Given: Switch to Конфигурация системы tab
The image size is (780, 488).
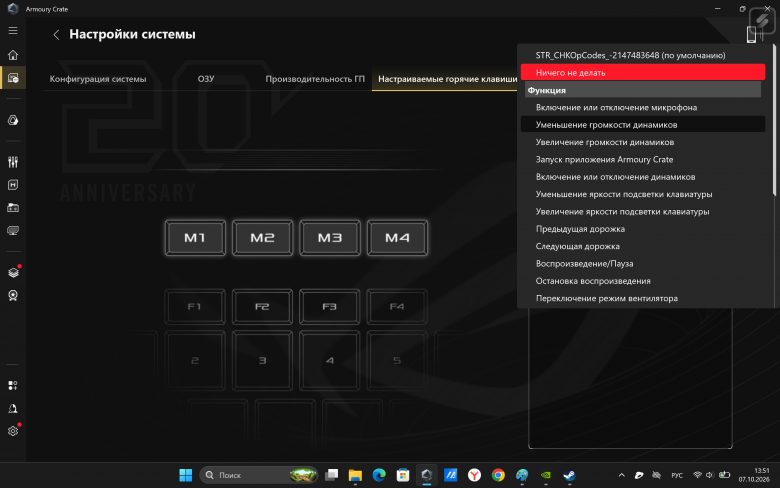Looking at the screenshot, I should tap(98, 79).
